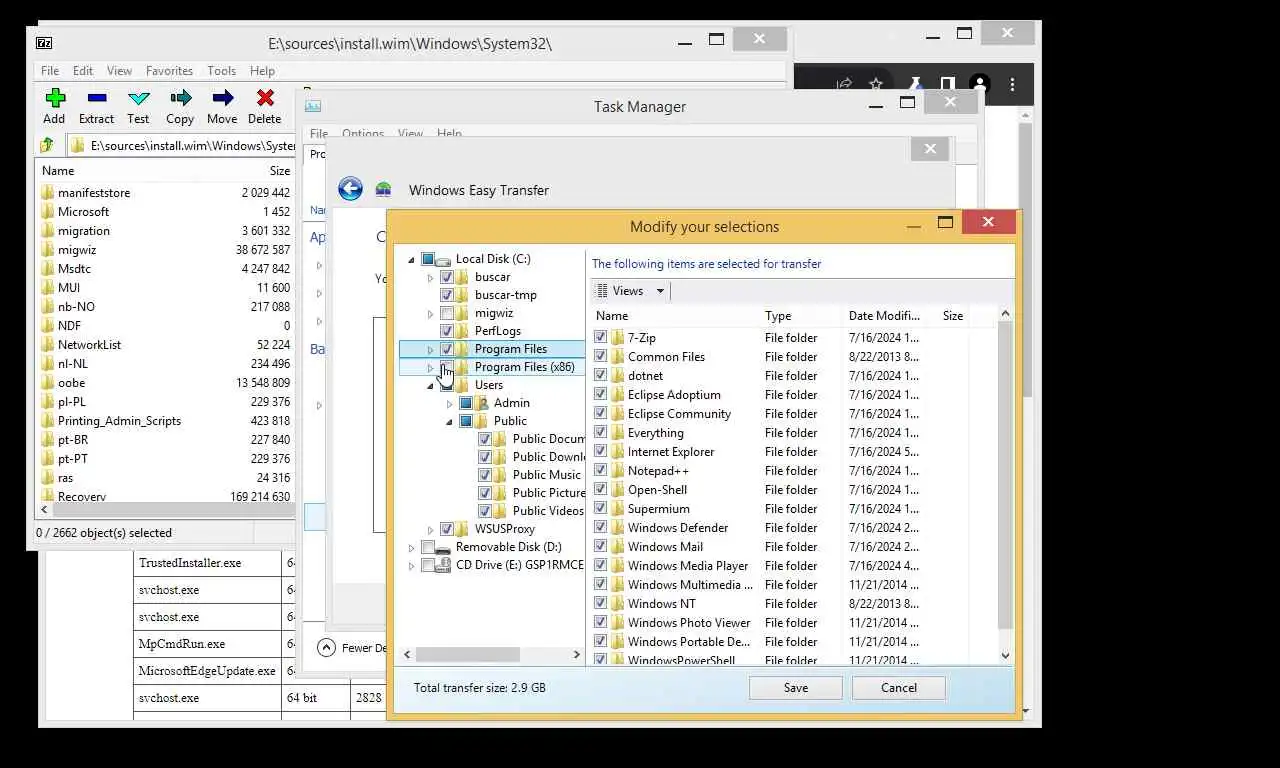Screen dimensions: 1280x768
Task: Click the Test icon in 7-Zip
Action: tap(139, 98)
